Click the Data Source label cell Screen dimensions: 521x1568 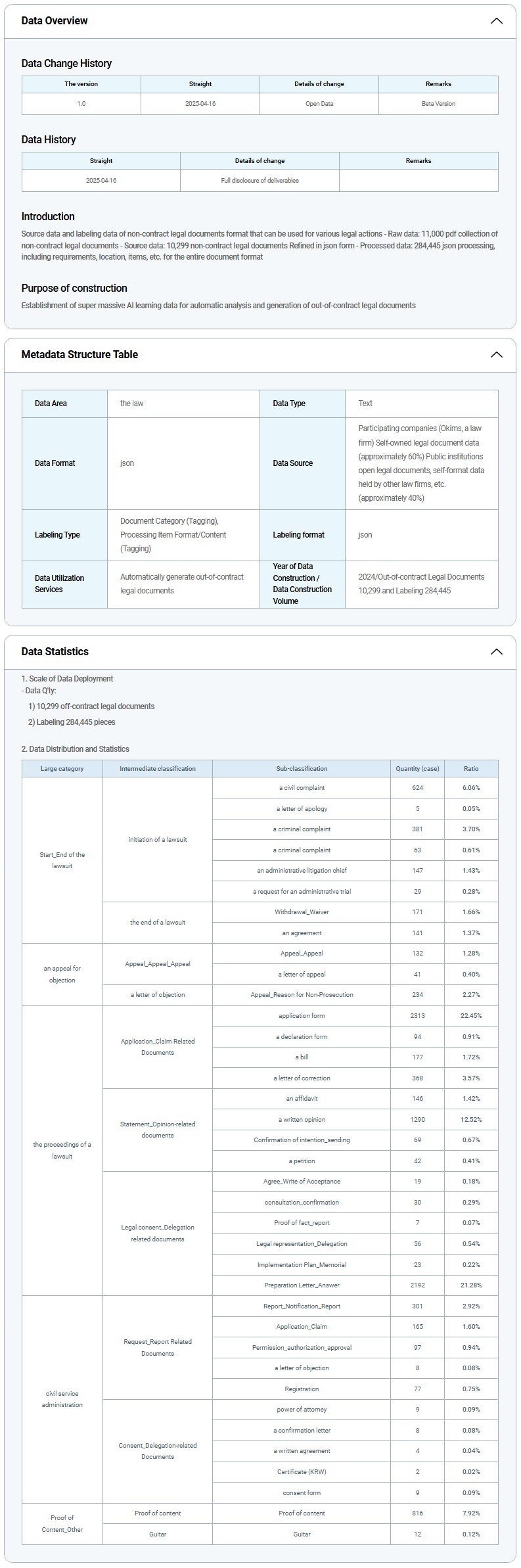point(293,463)
